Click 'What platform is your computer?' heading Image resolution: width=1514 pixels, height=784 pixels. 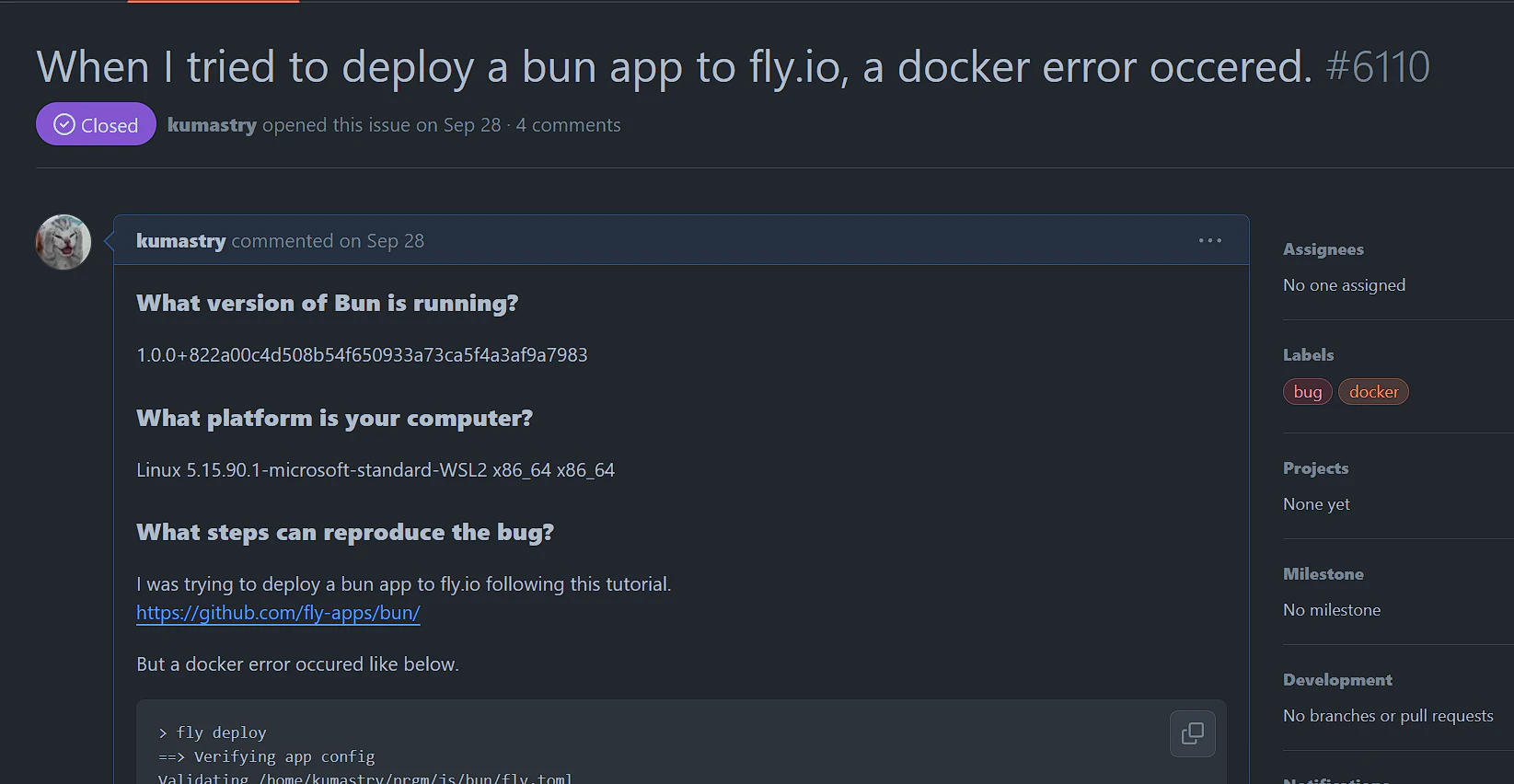click(334, 419)
